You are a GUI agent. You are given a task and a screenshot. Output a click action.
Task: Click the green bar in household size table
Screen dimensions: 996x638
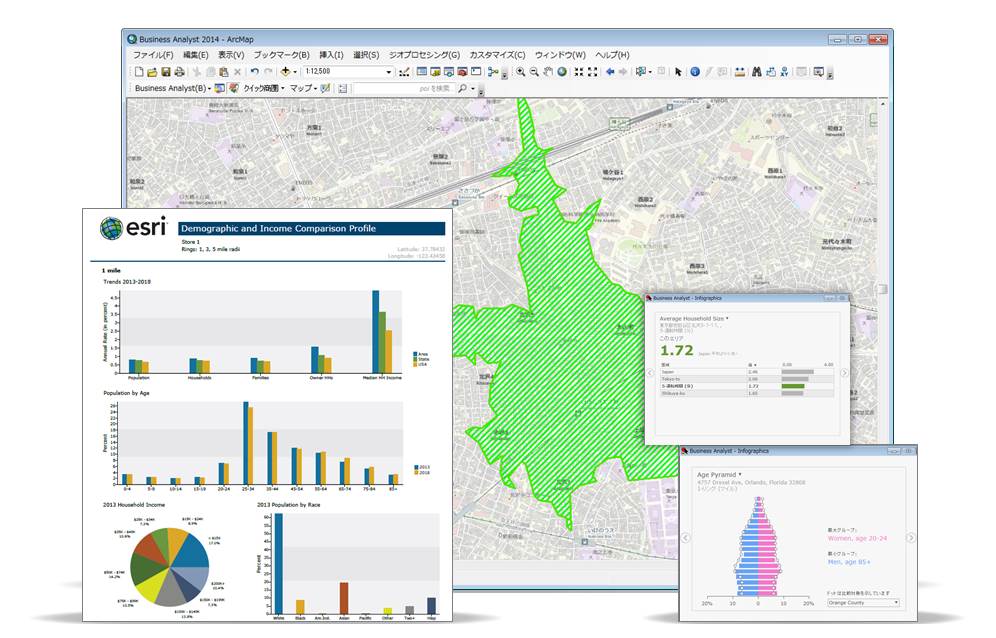tap(793, 386)
